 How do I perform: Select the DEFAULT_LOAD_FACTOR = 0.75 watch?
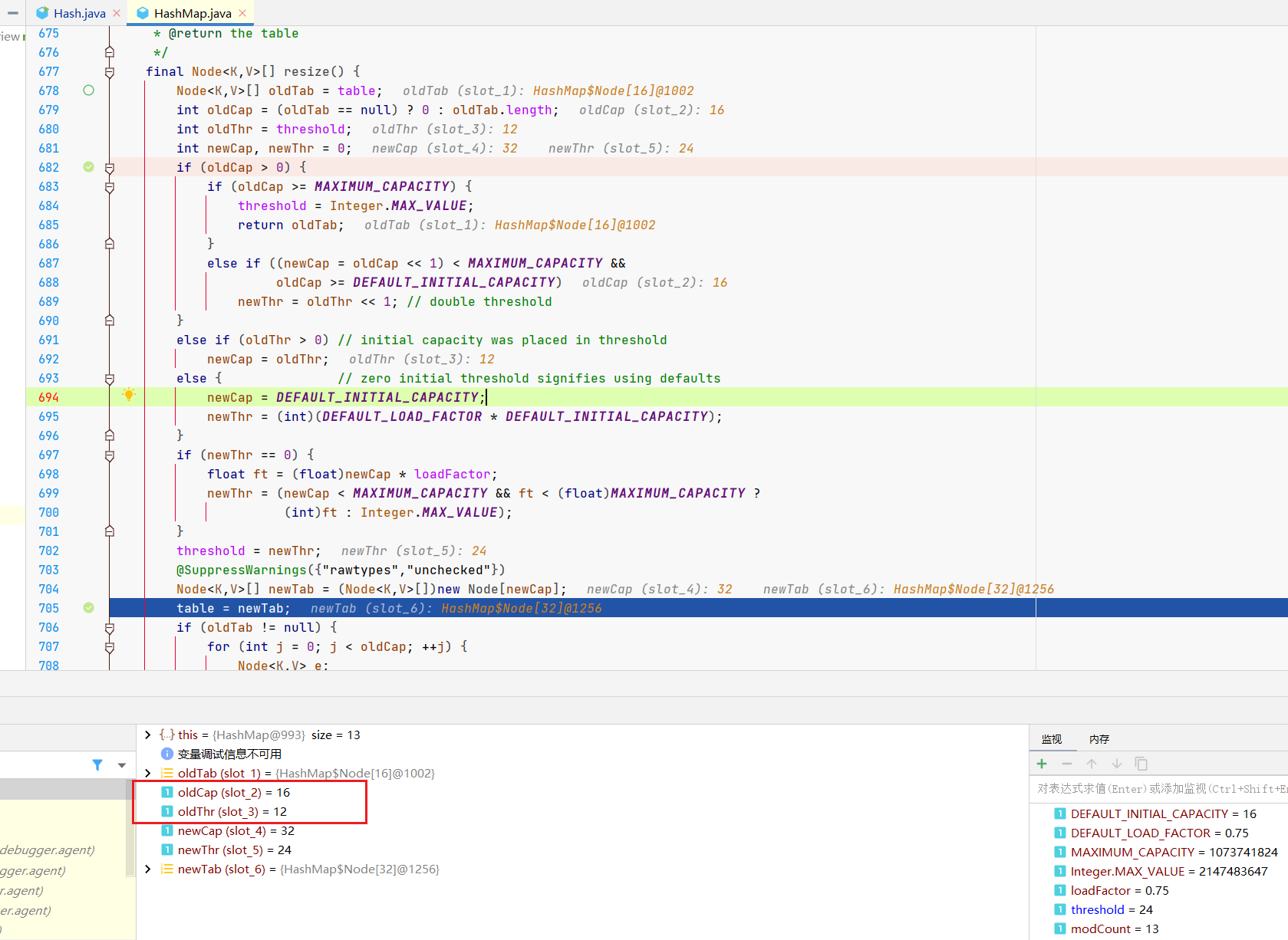[x=1159, y=833]
